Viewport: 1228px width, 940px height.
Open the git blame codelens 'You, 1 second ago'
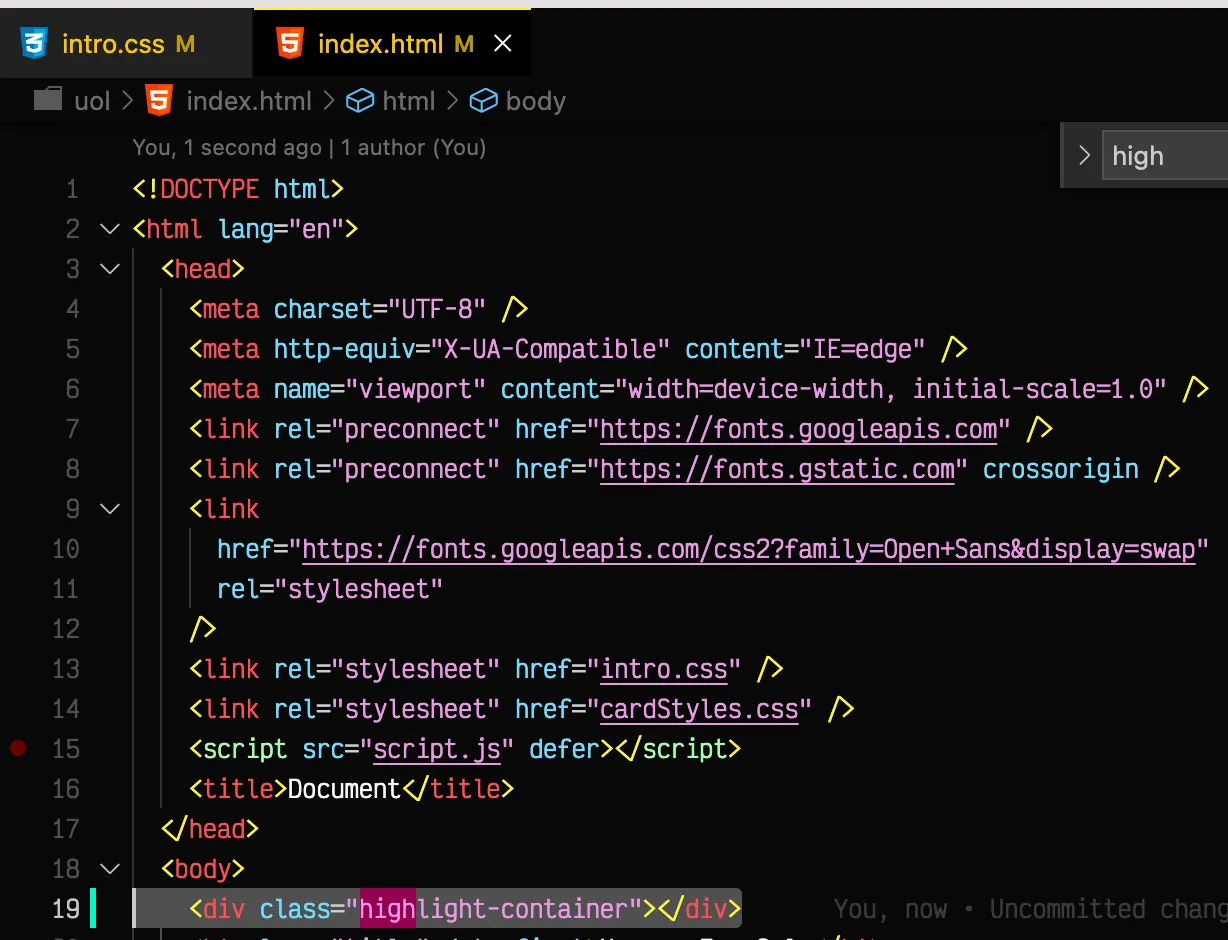227,148
